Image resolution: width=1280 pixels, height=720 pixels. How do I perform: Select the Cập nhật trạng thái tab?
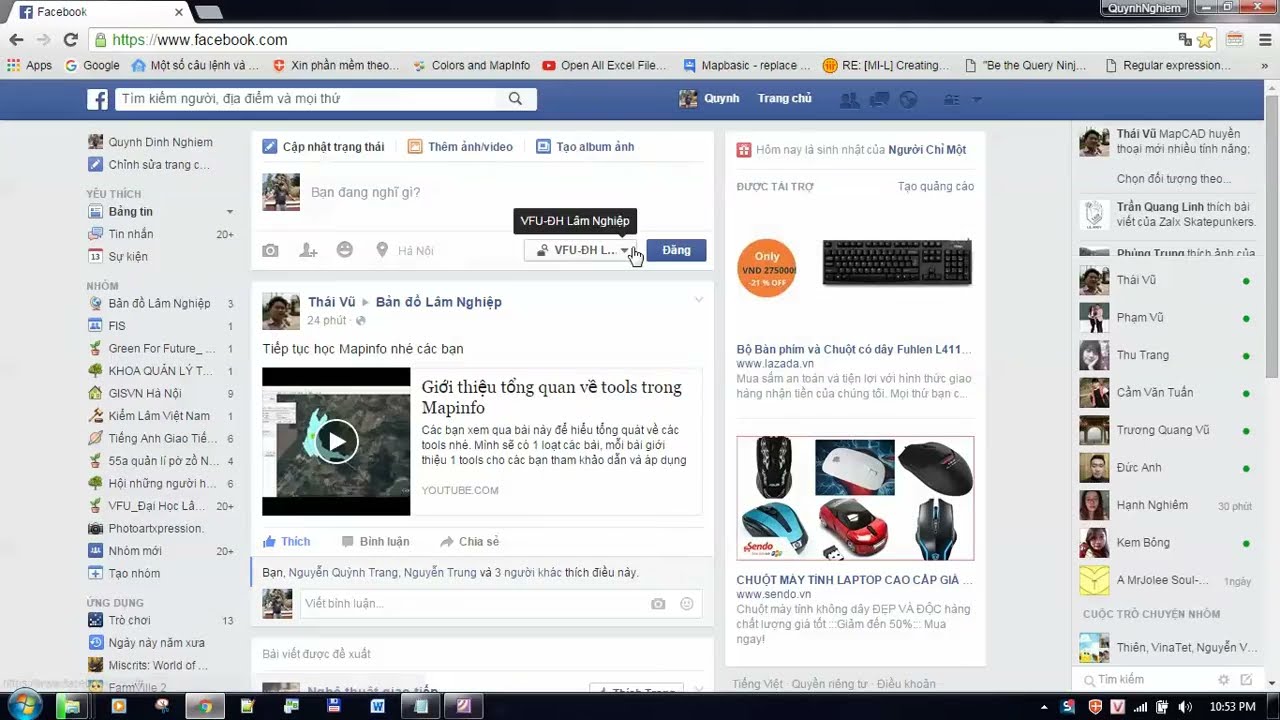323,147
